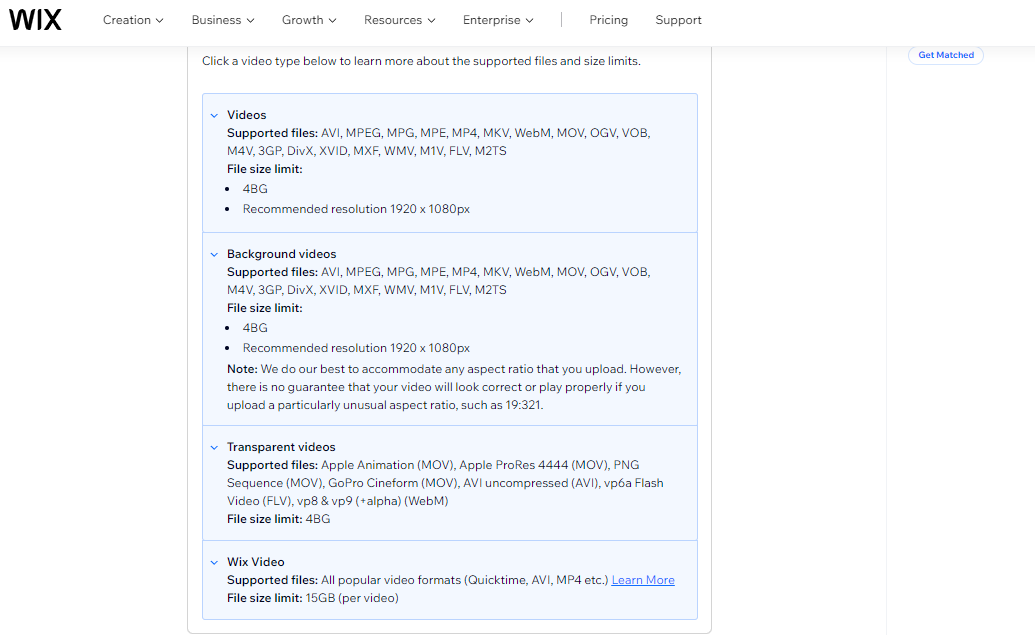
Task: Go to the Pricing page
Action: point(608,20)
